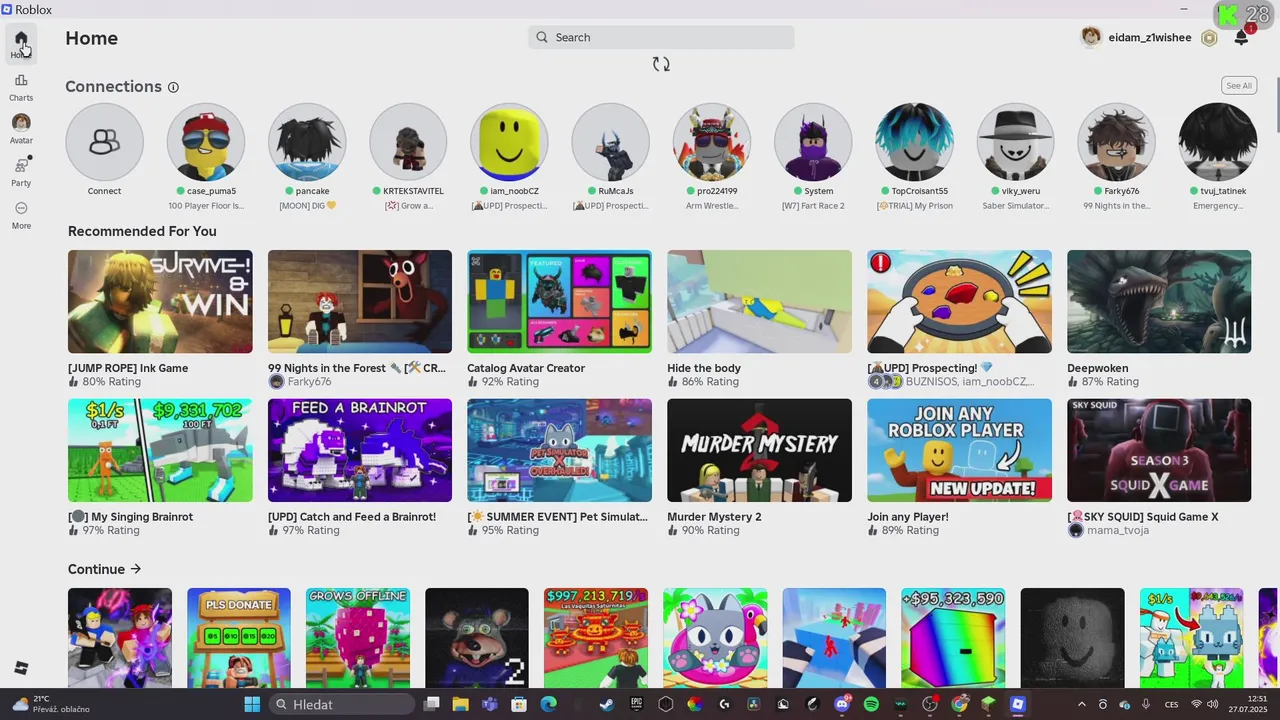The height and width of the screenshot is (720, 1280).
Task: Open the iam_noobCZ connection avatar
Action: click(509, 142)
